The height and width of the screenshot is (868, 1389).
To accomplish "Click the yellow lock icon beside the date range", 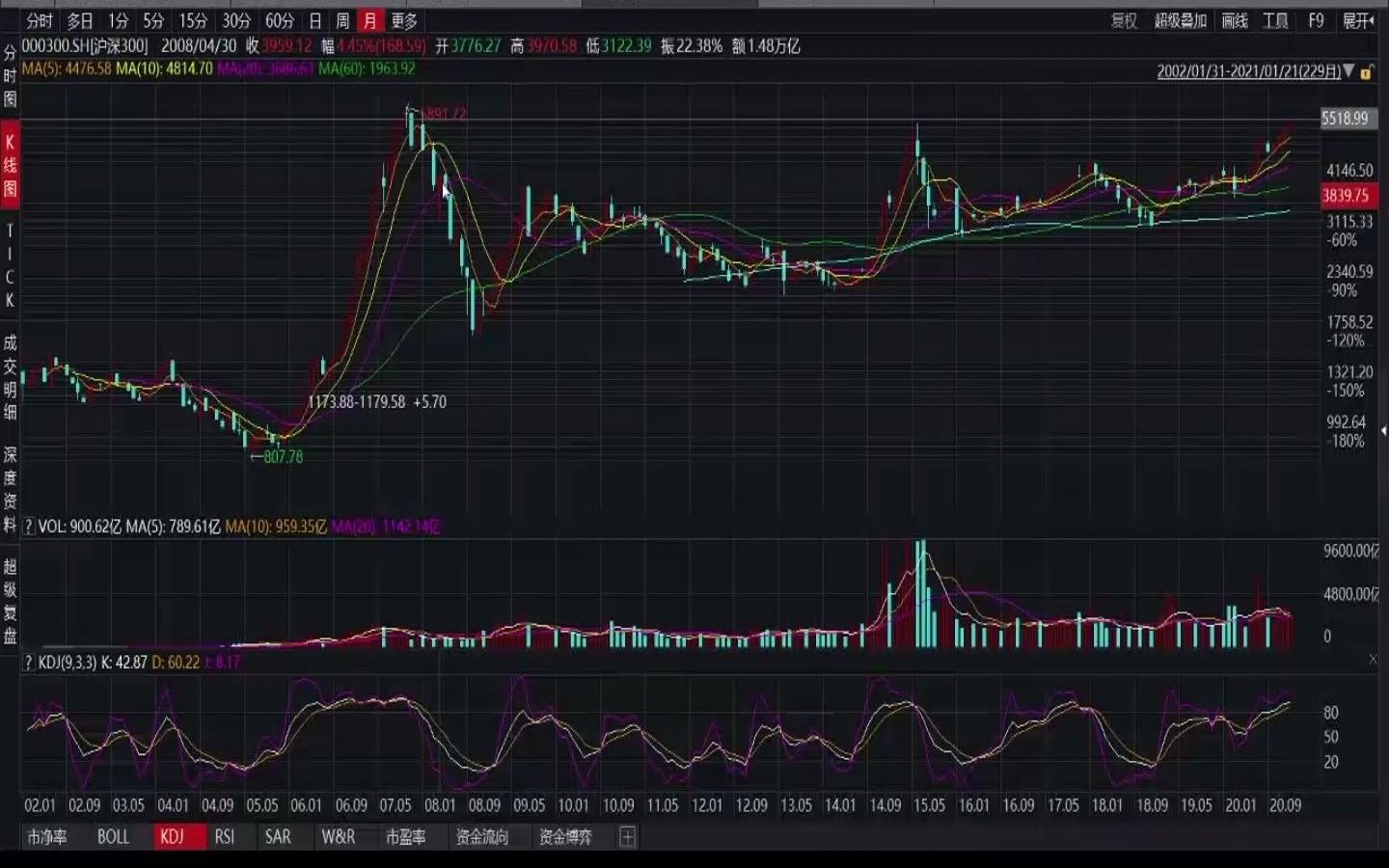I will coord(1366,72).
